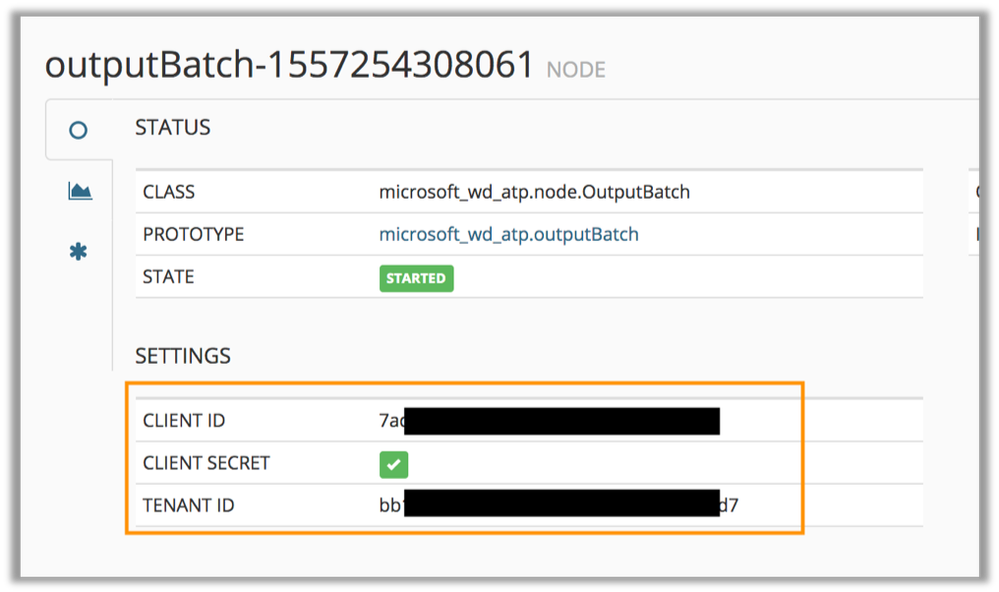The image size is (999, 592).
Task: Open the asterisk icon tab
Action: (78, 252)
